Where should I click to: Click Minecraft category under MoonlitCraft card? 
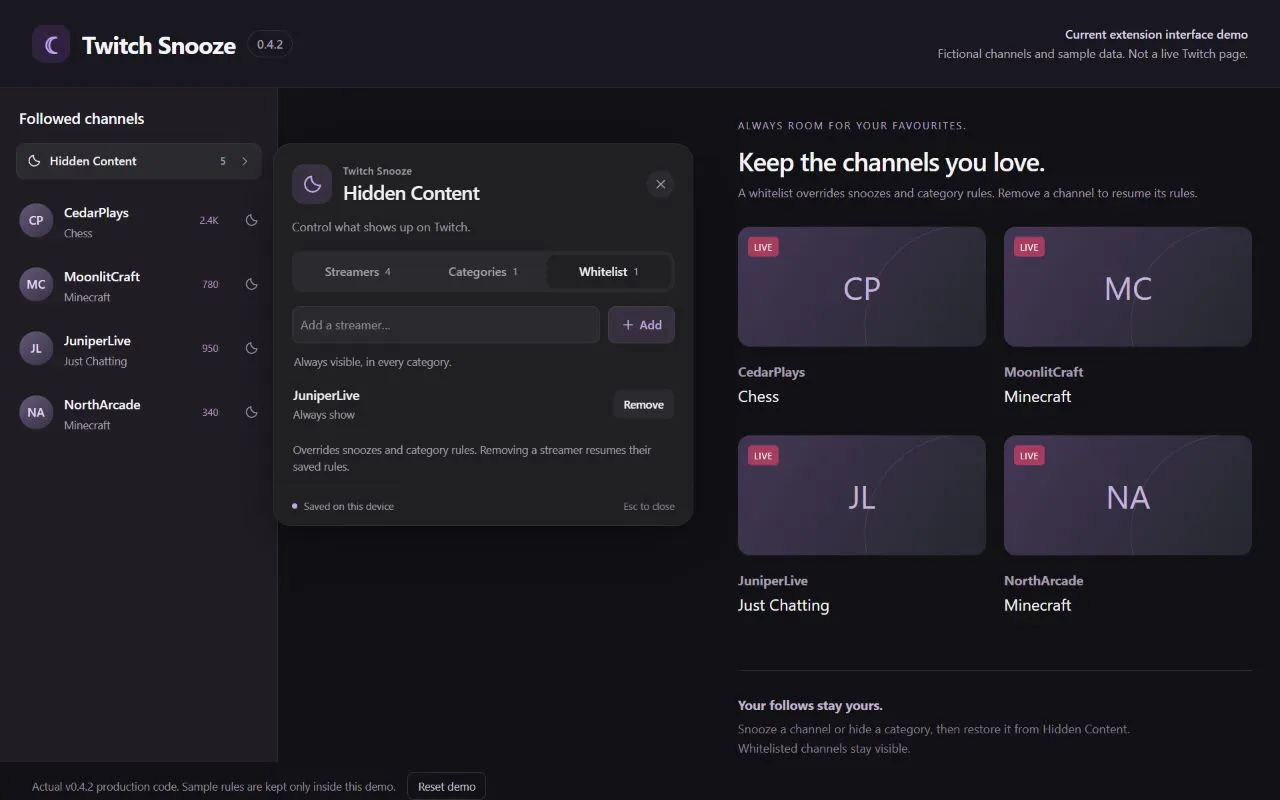point(1037,397)
